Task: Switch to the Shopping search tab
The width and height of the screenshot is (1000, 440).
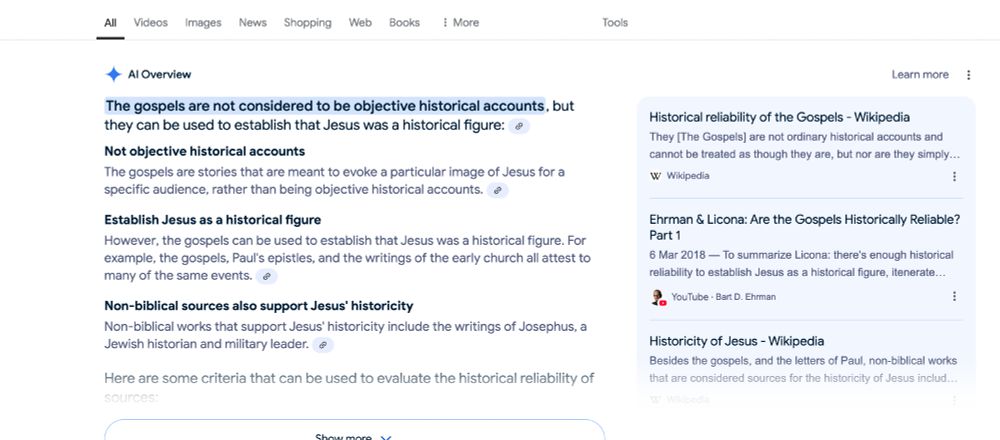Action: (307, 22)
